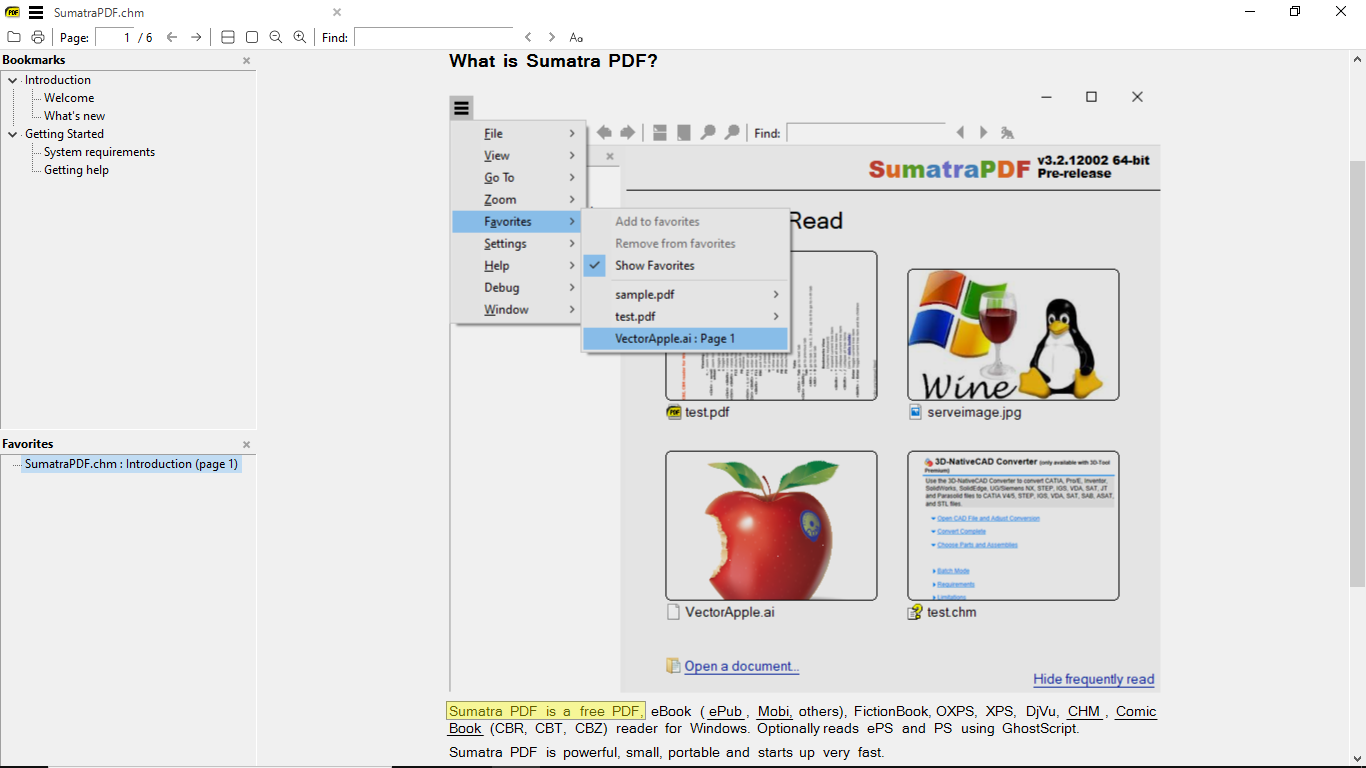The image size is (1366, 768).
Task: Minimize the main SumatraPDF window
Action: point(1250,12)
